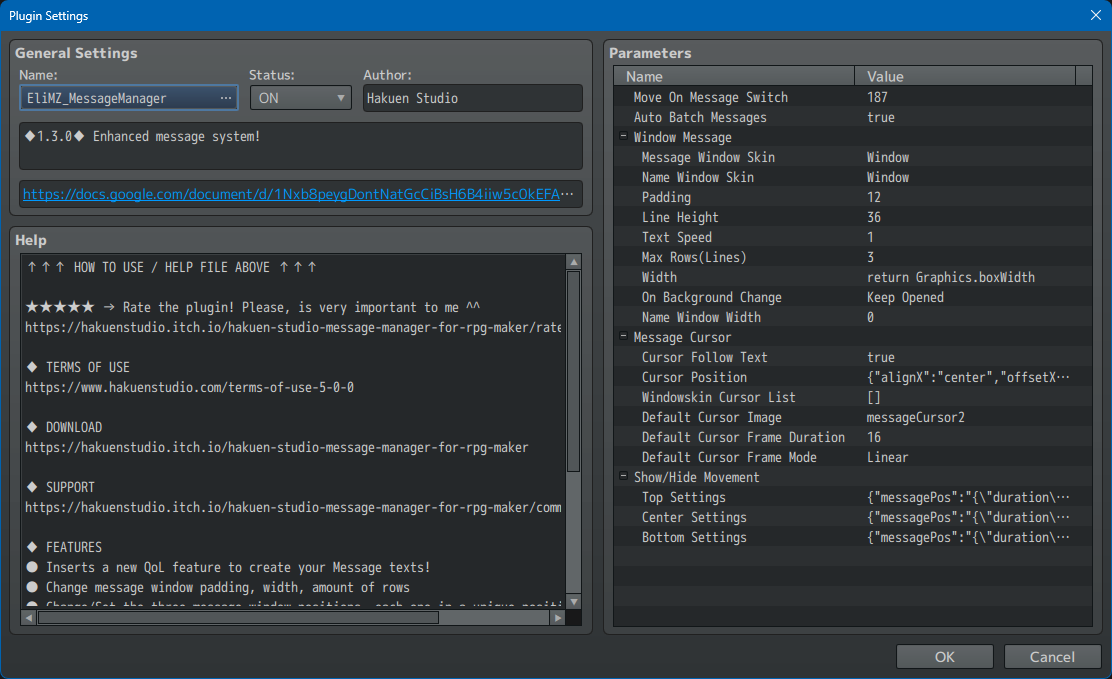
Task: Select the Cursor Position parameter
Action: [x=853, y=377]
